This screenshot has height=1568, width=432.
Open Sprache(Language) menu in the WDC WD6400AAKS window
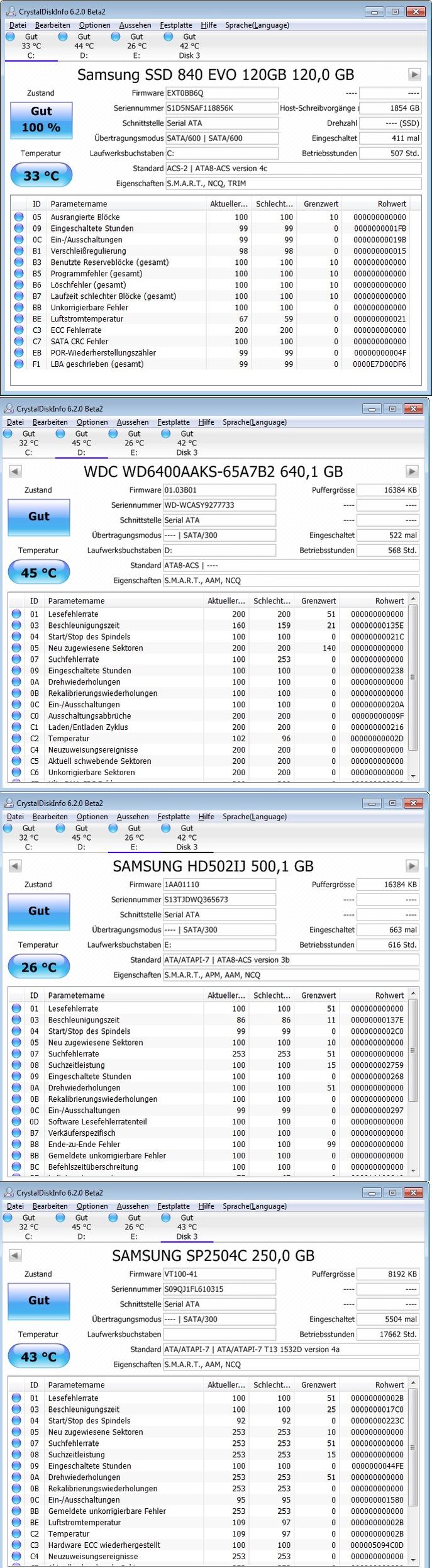[255, 422]
